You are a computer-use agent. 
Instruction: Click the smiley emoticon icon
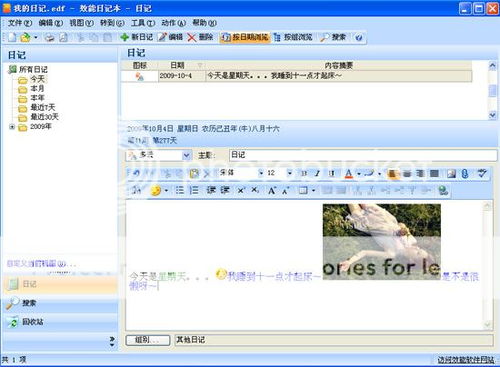click(156, 191)
